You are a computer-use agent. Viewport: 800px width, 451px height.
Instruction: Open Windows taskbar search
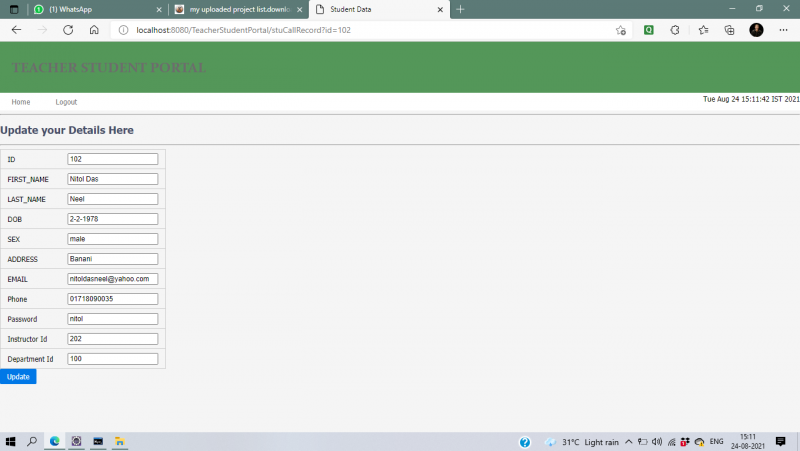point(32,441)
